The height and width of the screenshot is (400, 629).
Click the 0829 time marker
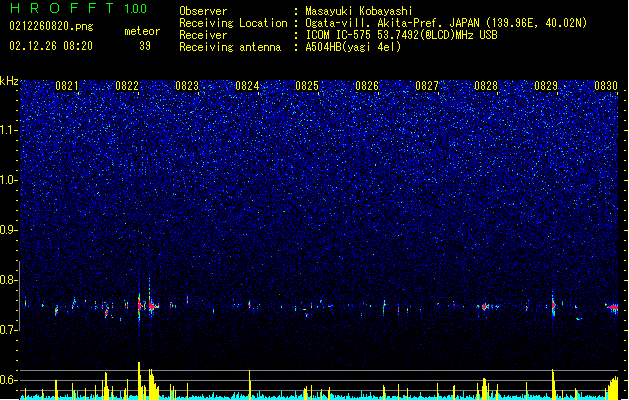point(546,86)
